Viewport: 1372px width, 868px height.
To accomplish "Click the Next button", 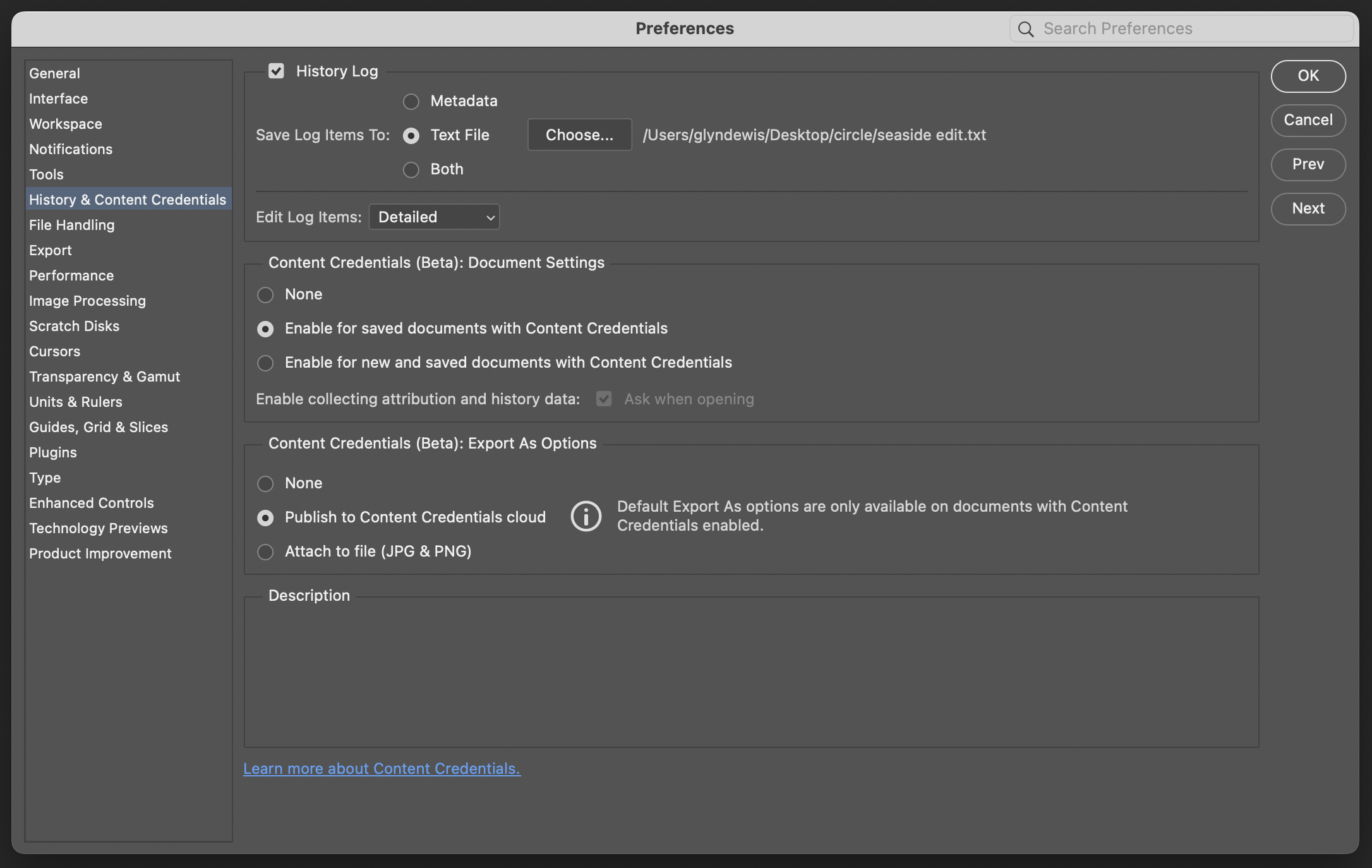I will click(1308, 208).
